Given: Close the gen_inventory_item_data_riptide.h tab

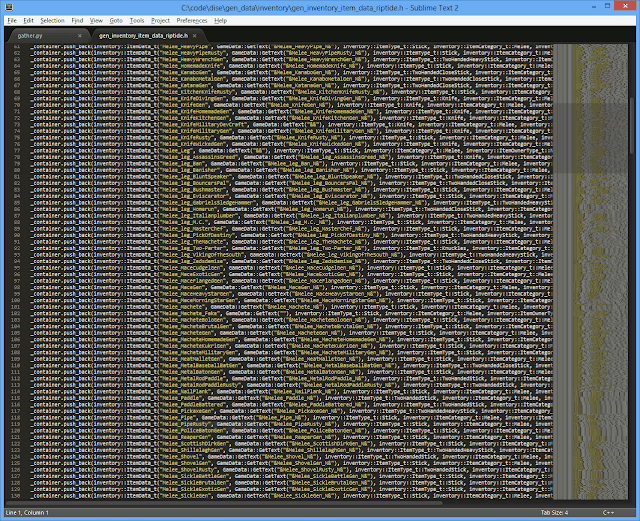Looking at the screenshot, I should click(195, 35).
